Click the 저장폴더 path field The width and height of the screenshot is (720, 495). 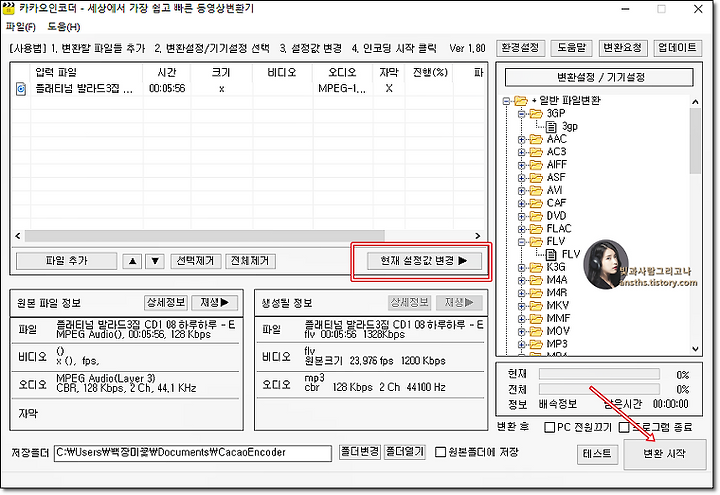pyautogui.click(x=193, y=453)
